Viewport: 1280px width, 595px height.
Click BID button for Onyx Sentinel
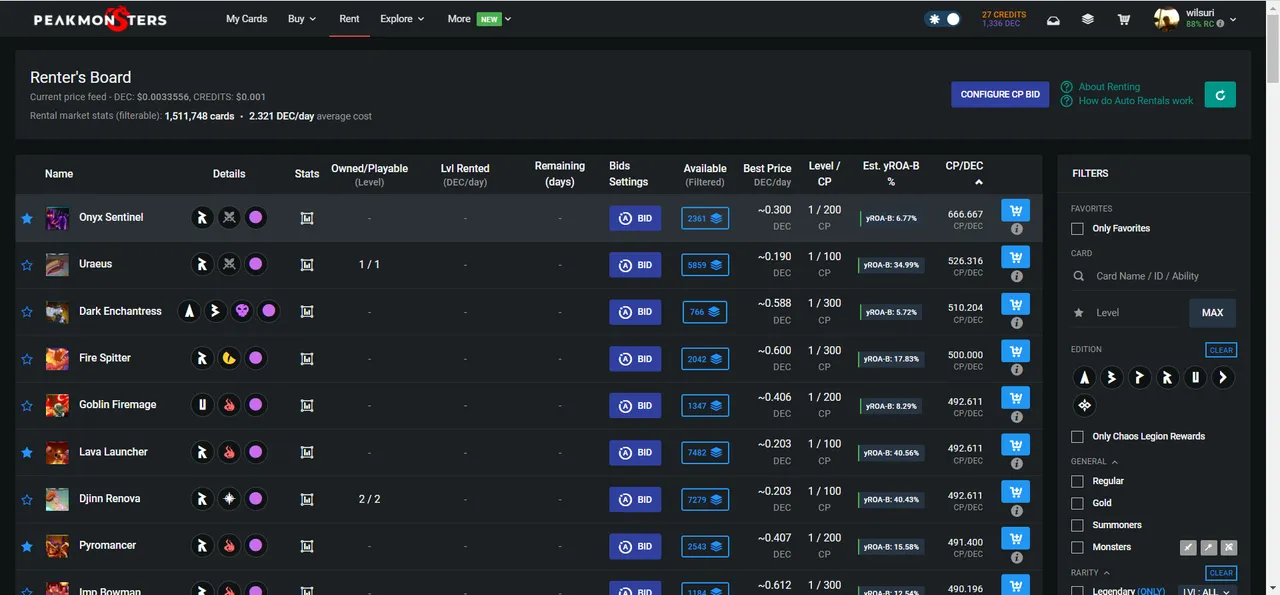[x=635, y=218]
